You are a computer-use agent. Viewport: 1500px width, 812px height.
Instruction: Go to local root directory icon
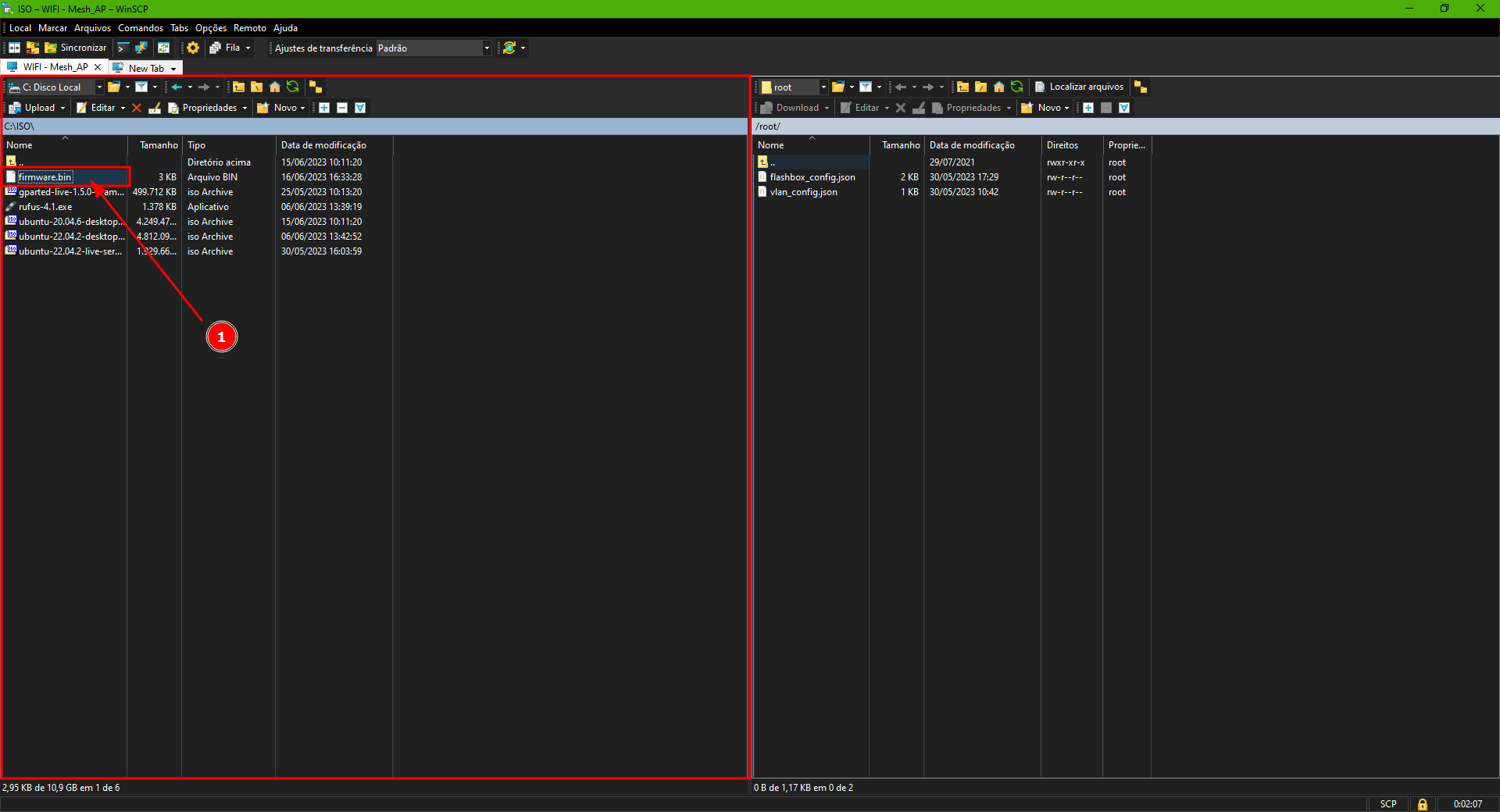point(256,87)
